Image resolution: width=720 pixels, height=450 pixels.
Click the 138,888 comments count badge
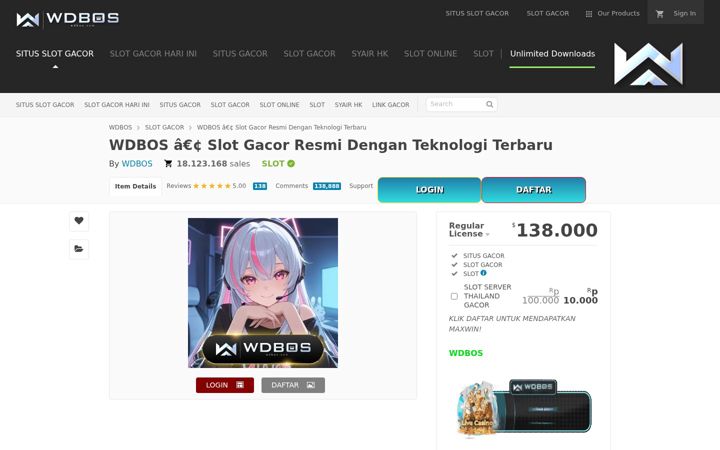point(327,186)
